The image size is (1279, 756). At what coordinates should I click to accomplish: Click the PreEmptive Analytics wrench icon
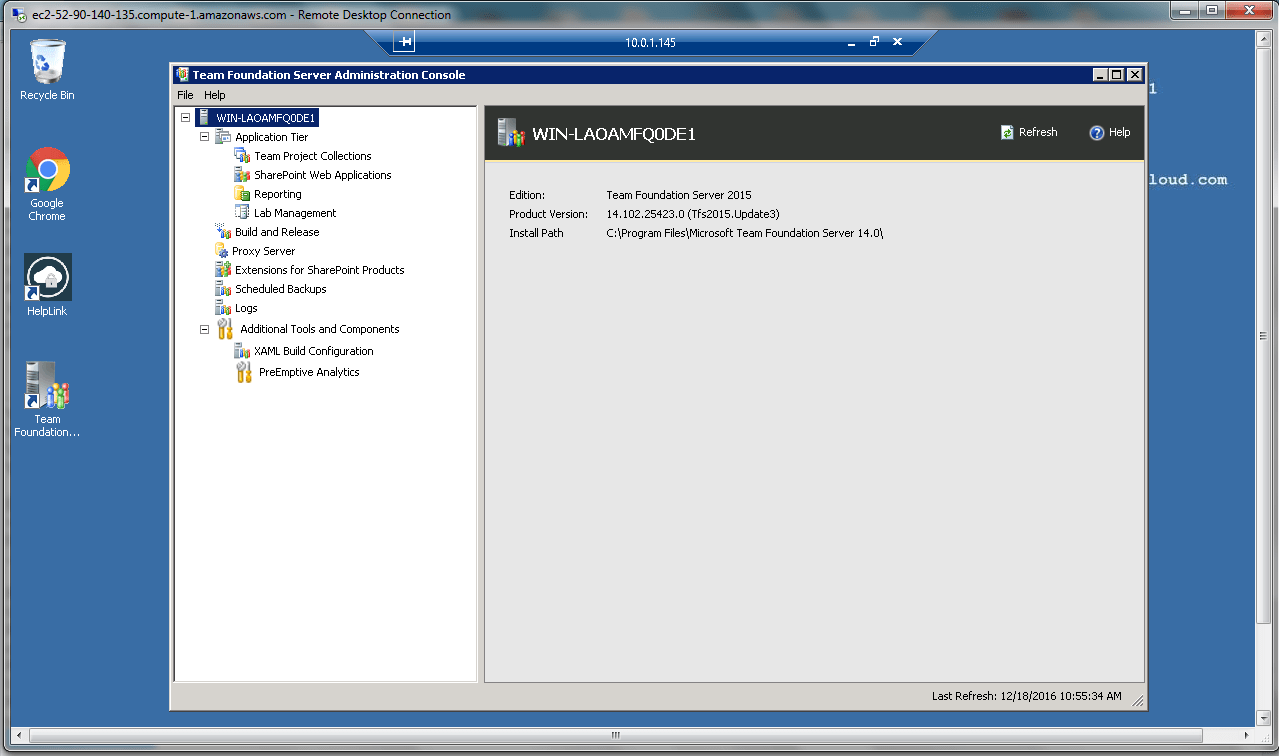pos(244,372)
